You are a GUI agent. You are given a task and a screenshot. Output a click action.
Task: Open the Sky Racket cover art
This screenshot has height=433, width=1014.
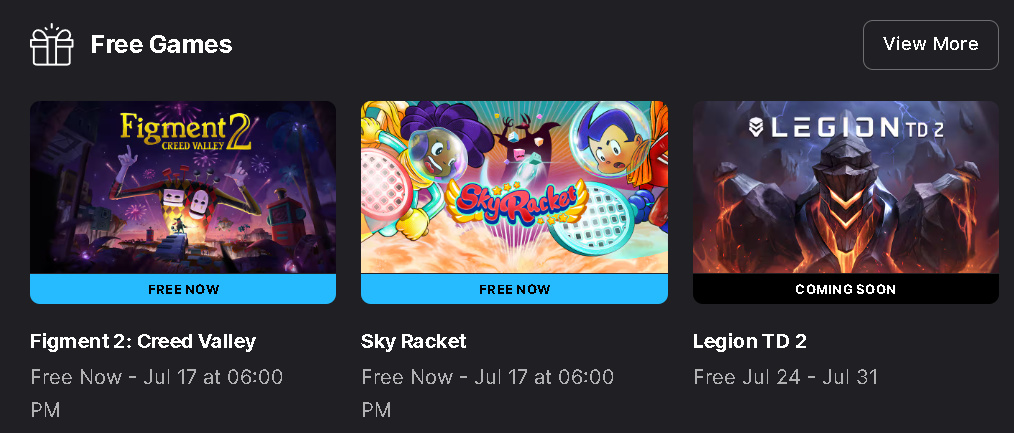(514, 187)
